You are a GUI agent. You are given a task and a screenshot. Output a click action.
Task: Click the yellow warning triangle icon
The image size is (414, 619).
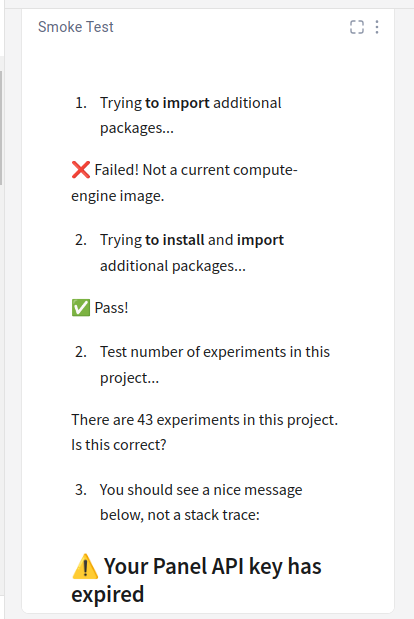point(85,566)
